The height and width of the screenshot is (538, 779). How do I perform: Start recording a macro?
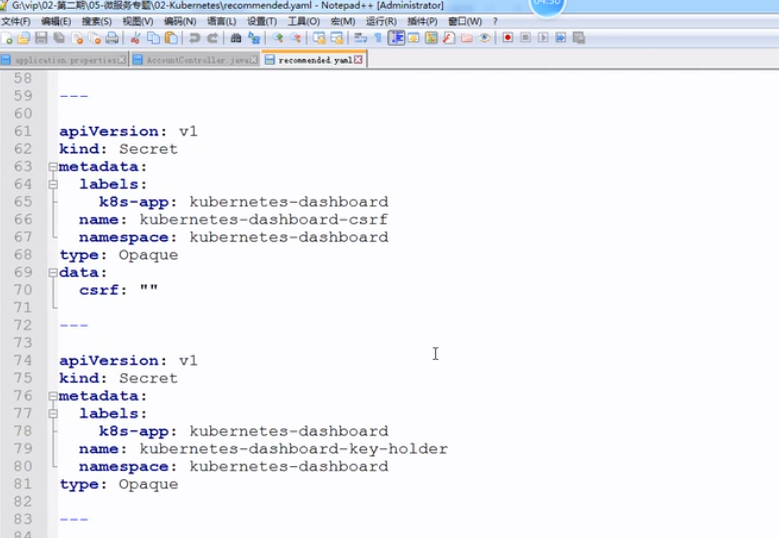pyautogui.click(x=508, y=38)
